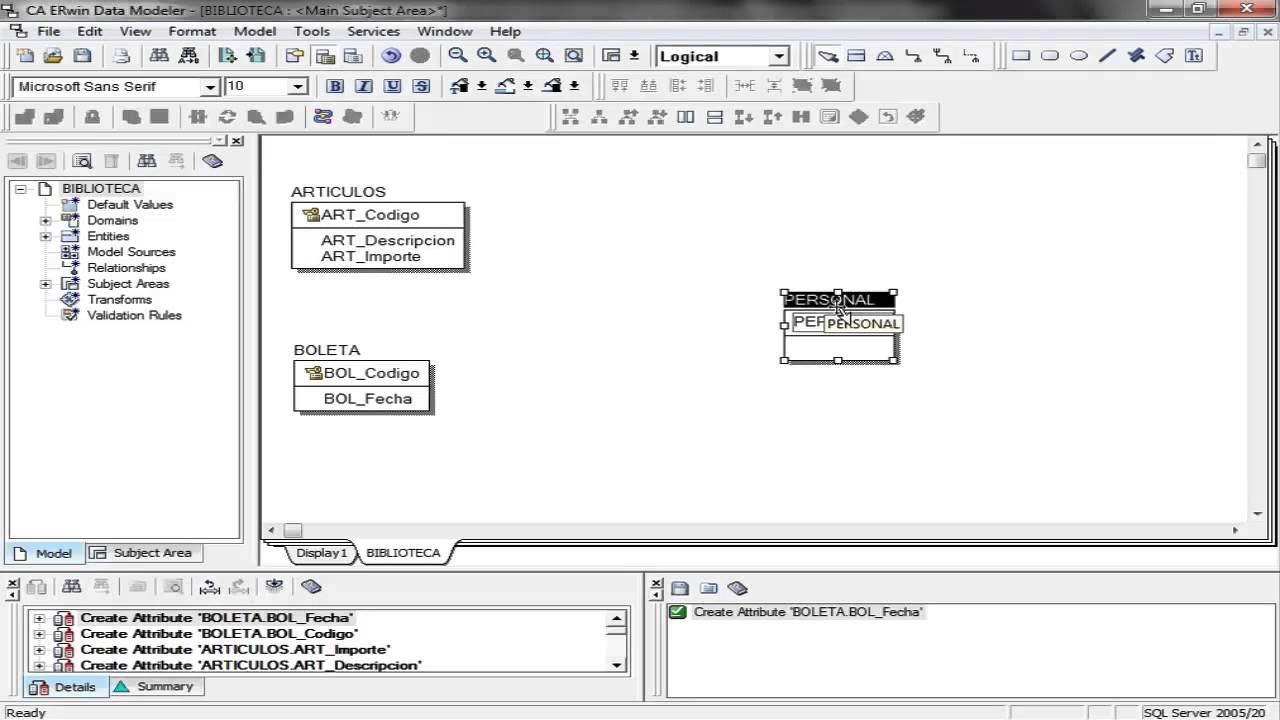Screen dimensions: 1280x720
Task: Select the ART_Descripcion attribute
Action: point(388,240)
